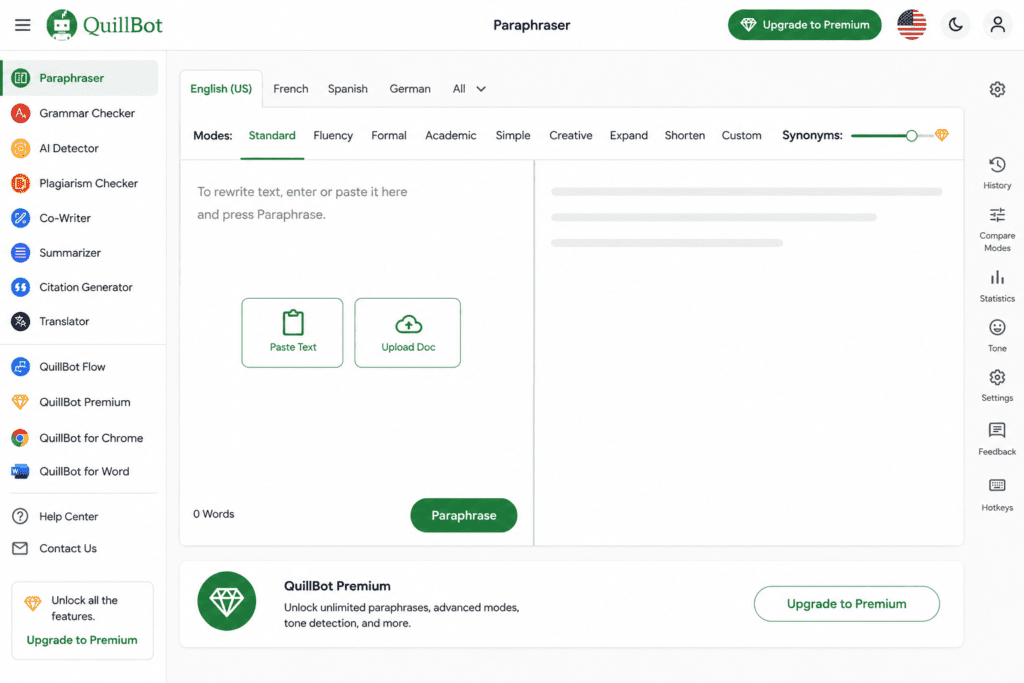The height and width of the screenshot is (683, 1024).
Task: Open the US flag language selector
Action: (912, 25)
